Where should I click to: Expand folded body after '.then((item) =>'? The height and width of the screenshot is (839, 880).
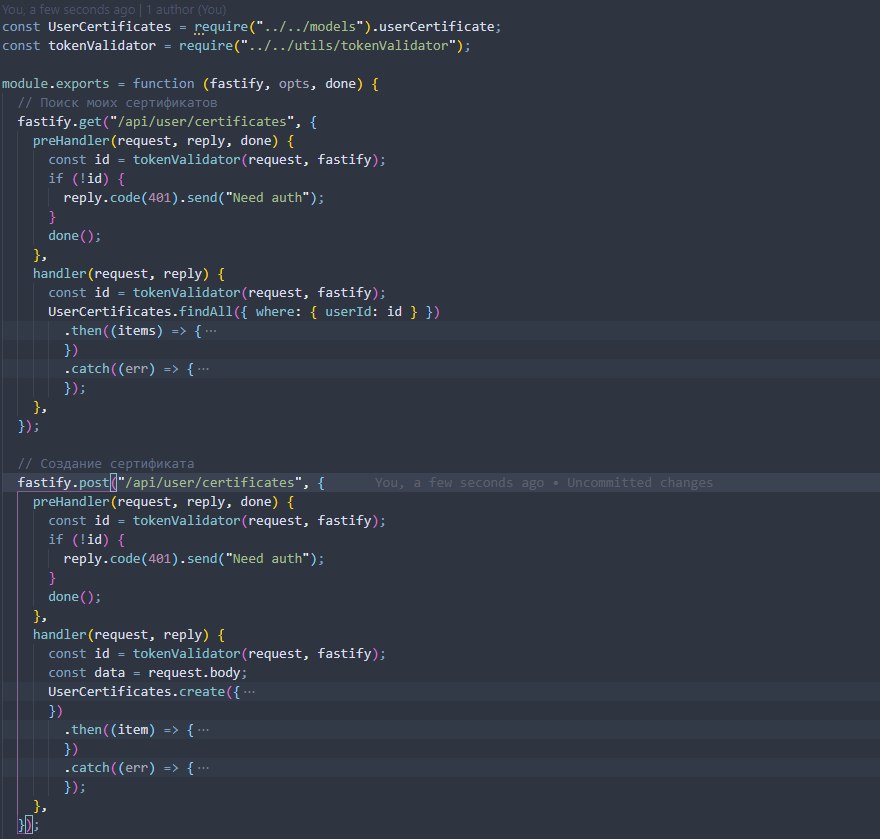coord(203,730)
